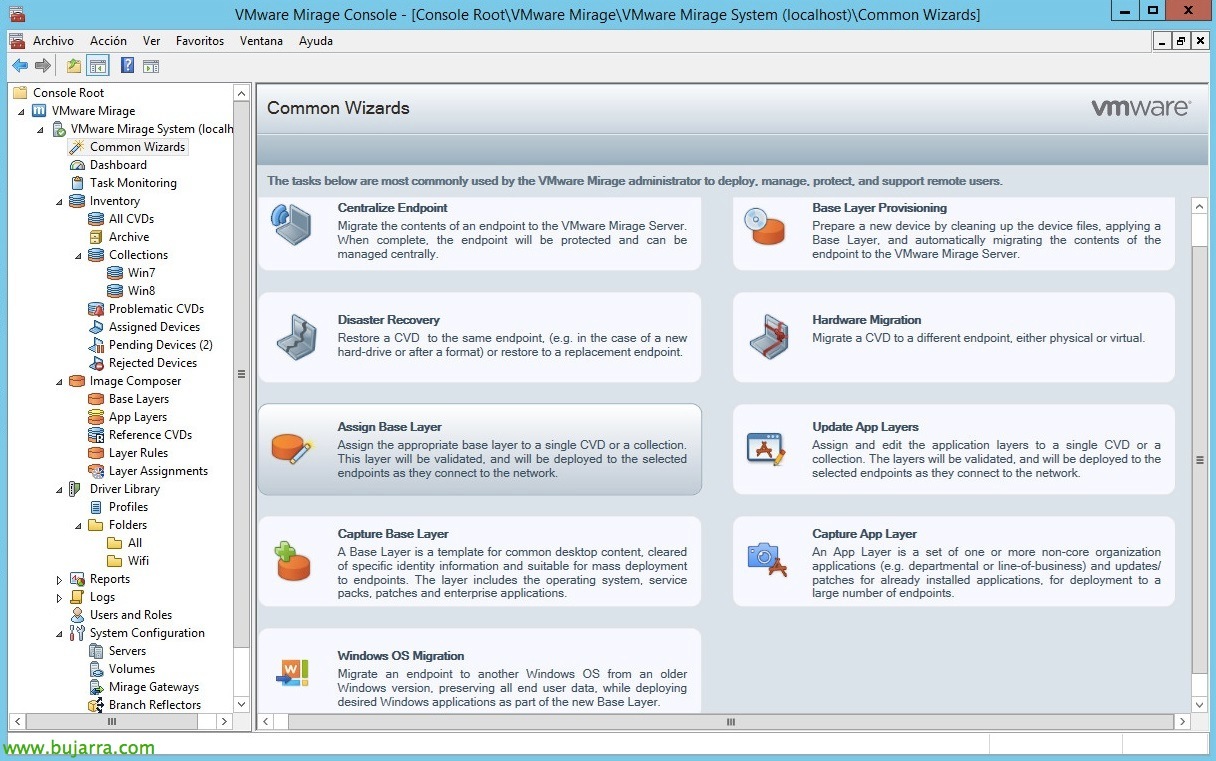Click the Help question mark toolbar icon
The image size is (1216, 761).
click(128, 66)
